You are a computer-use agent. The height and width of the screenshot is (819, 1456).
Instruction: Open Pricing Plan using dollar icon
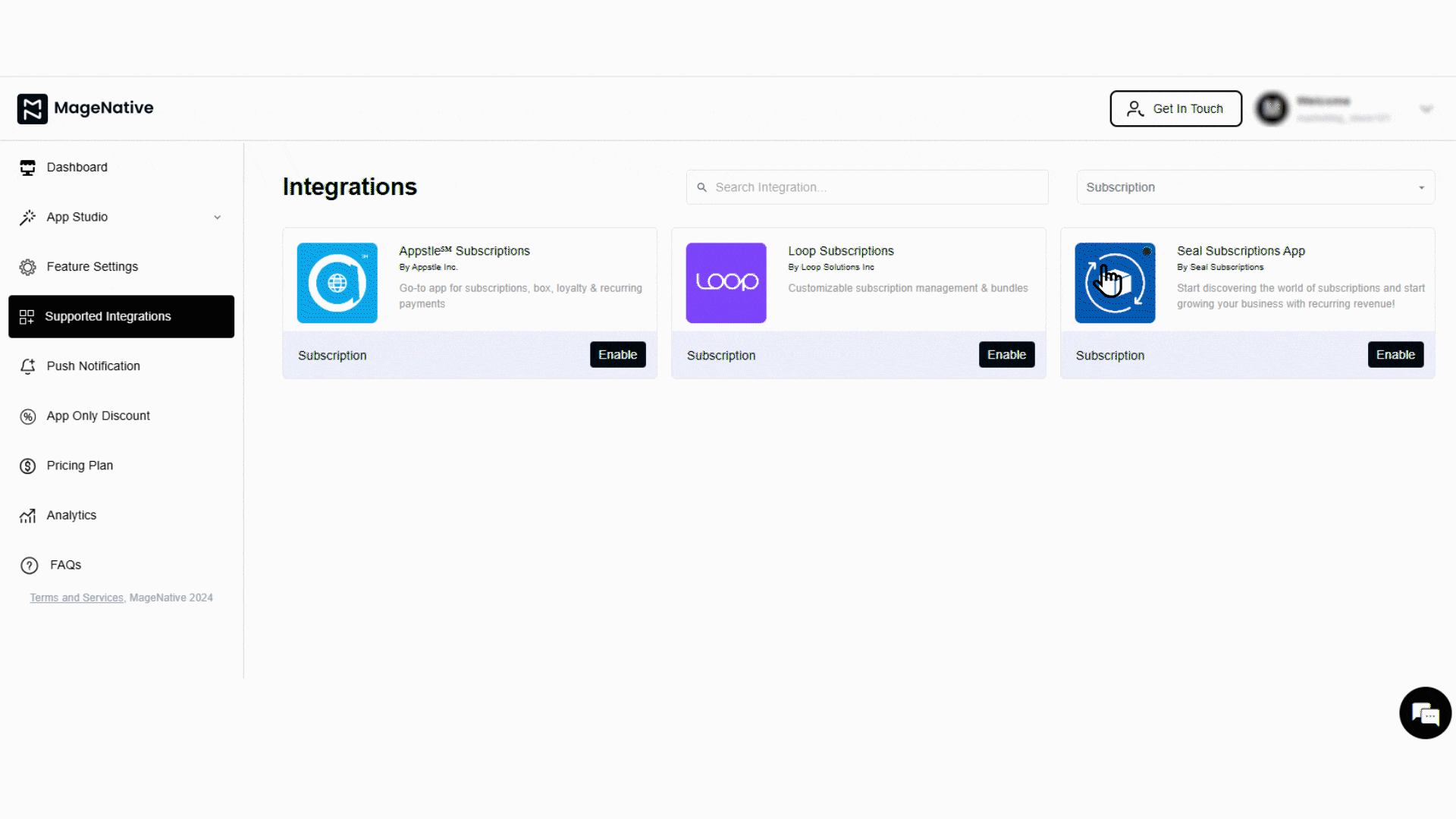[x=27, y=466]
